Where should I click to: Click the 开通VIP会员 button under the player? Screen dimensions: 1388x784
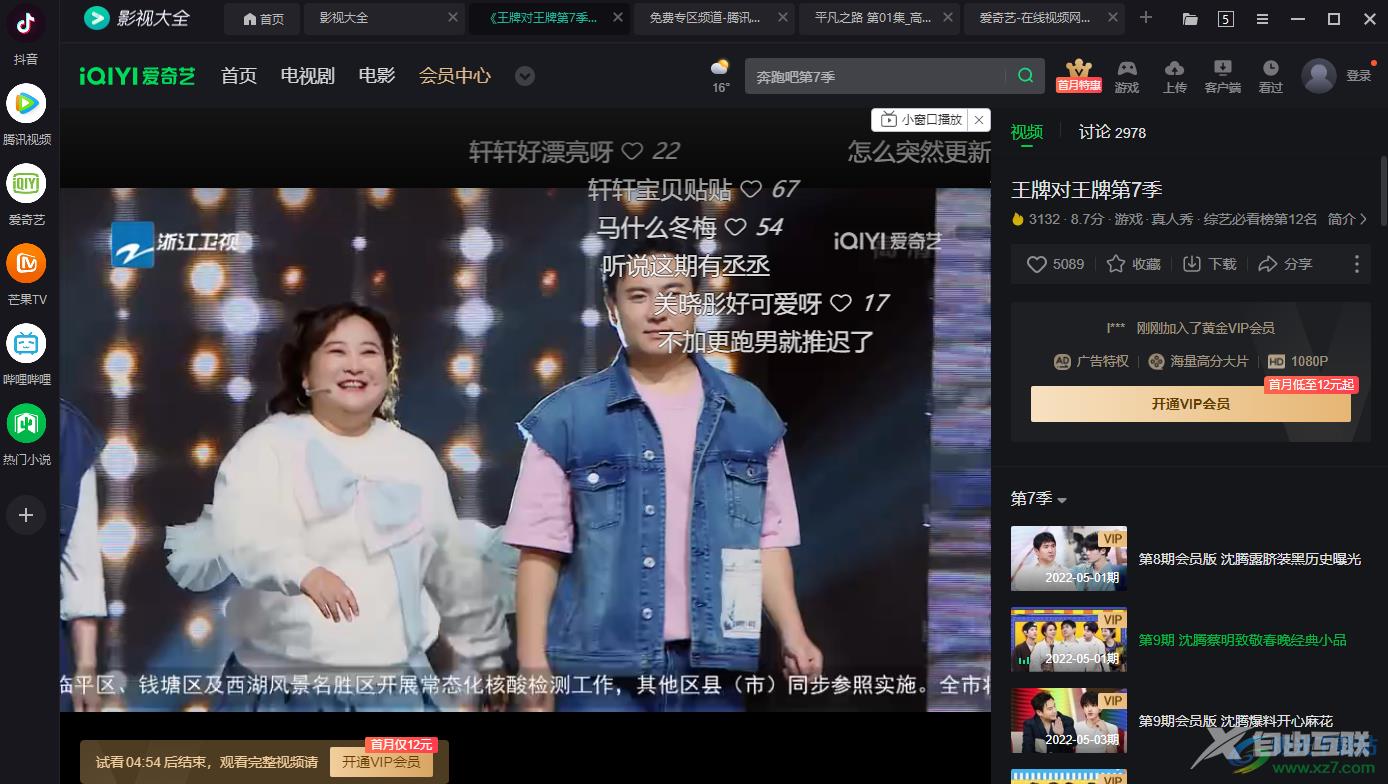[381, 762]
